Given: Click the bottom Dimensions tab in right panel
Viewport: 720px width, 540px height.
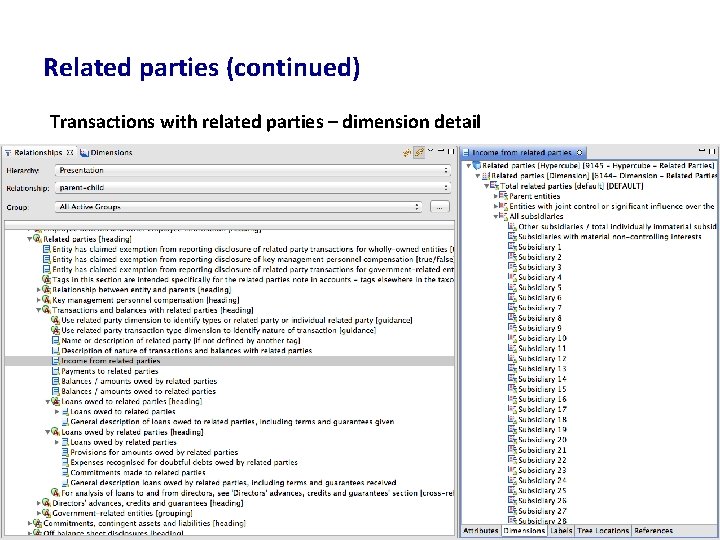Looking at the screenshot, I should [524, 530].
